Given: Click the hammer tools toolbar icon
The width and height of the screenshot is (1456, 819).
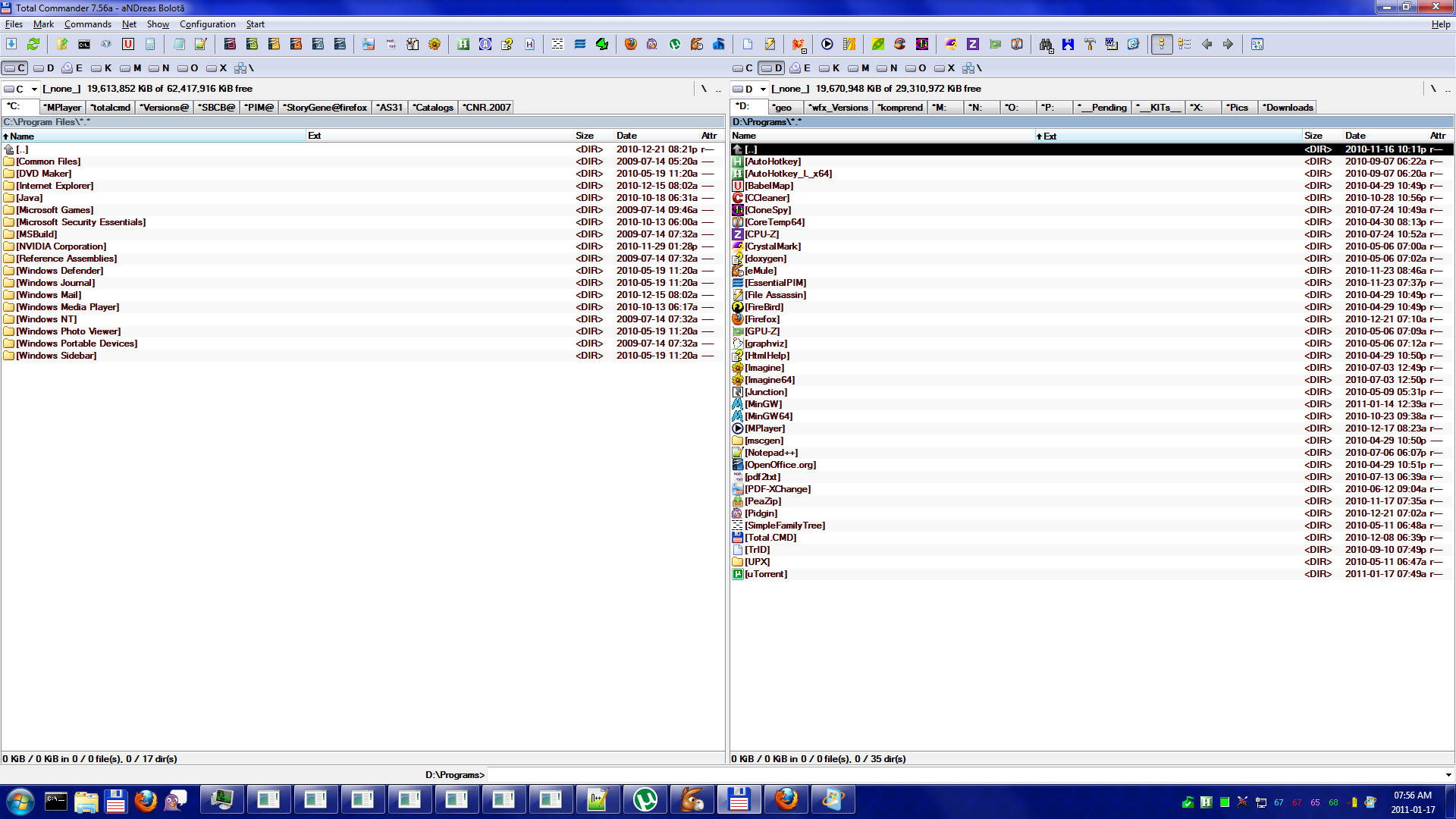Looking at the screenshot, I should coord(1090,44).
